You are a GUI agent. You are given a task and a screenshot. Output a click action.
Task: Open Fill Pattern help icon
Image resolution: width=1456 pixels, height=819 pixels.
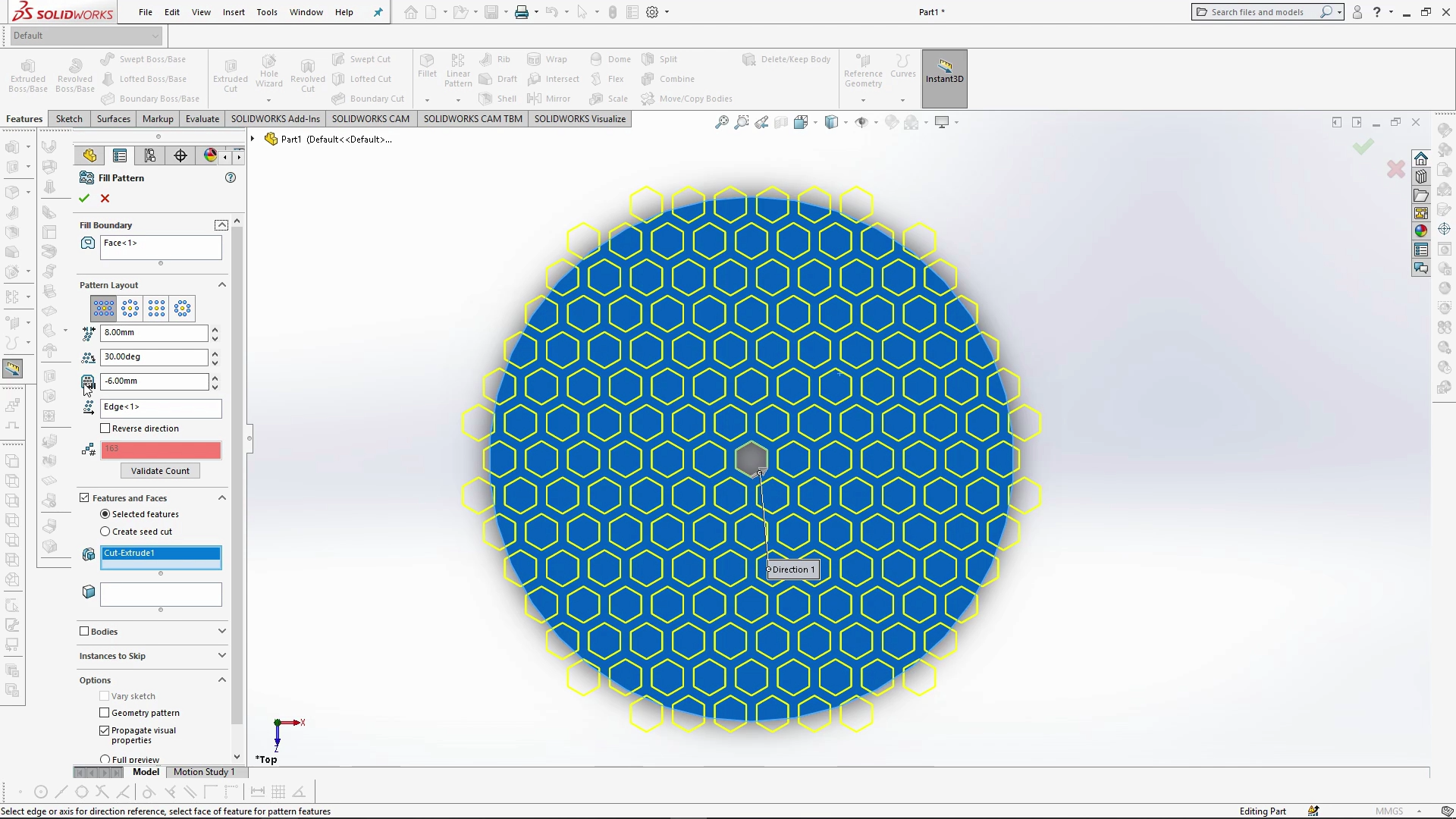[231, 177]
